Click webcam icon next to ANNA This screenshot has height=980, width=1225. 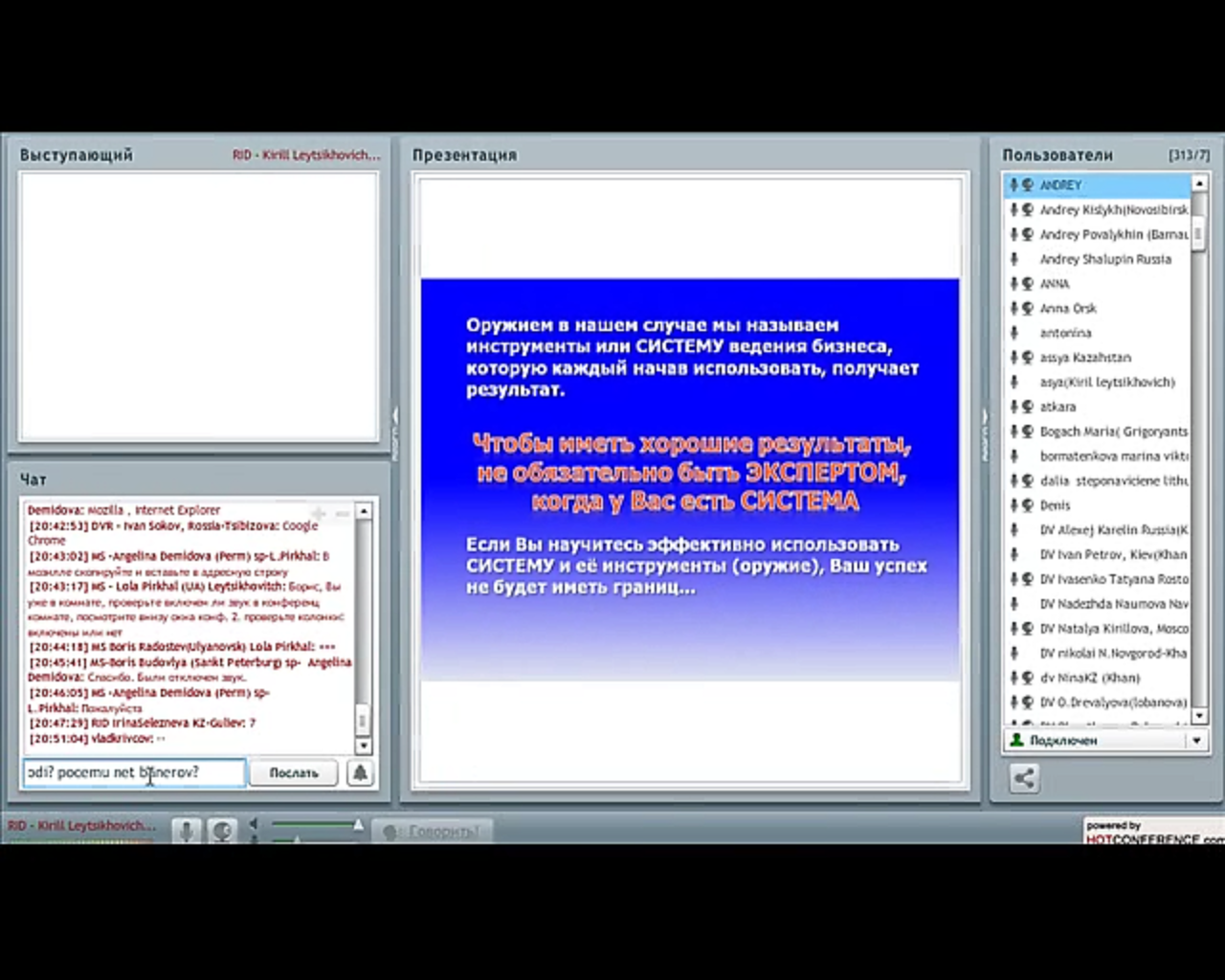pos(1028,283)
